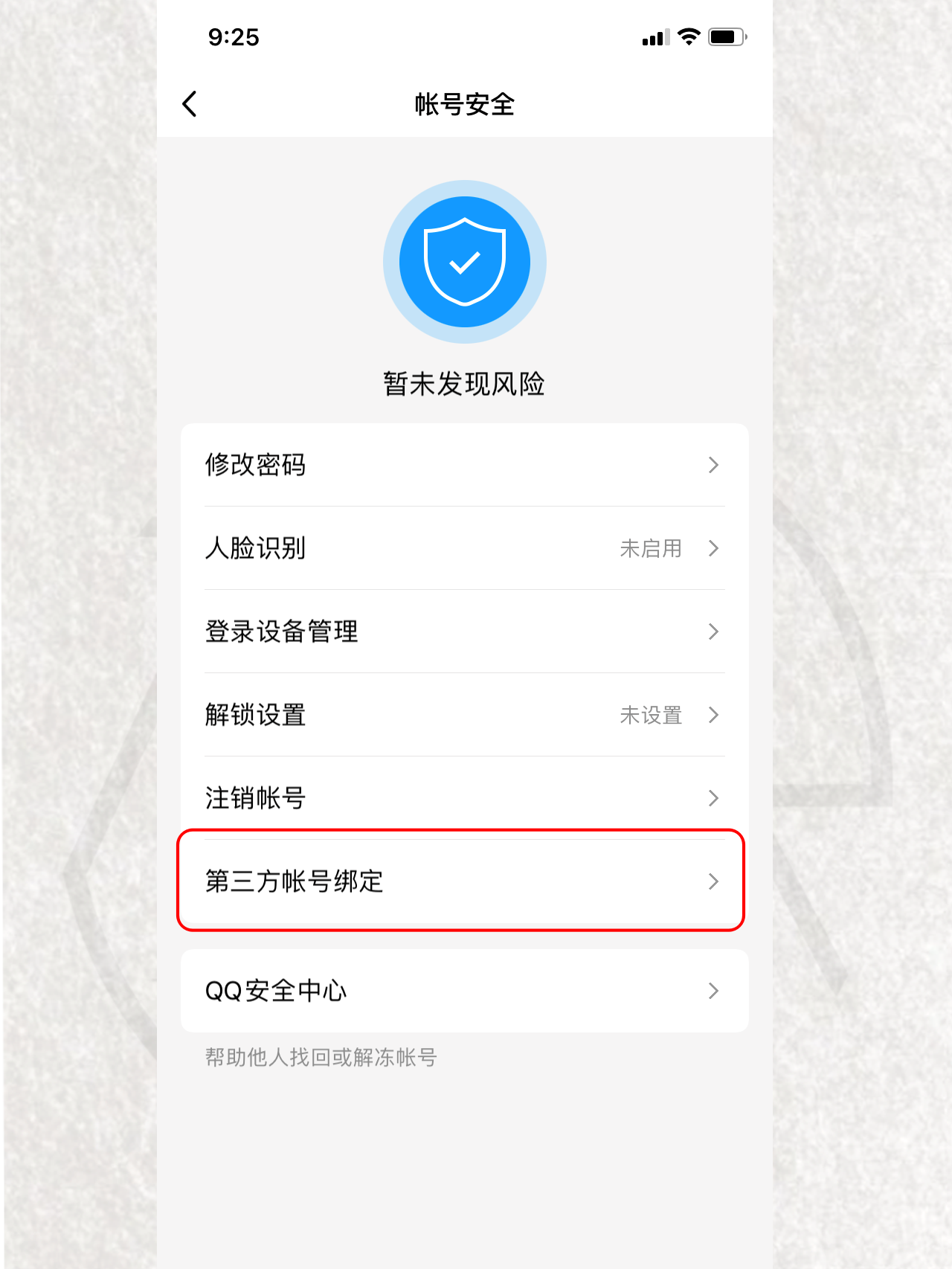This screenshot has height=1269, width=952.
Task: Tap chevron on 登录设备管理 row
Action: [713, 632]
